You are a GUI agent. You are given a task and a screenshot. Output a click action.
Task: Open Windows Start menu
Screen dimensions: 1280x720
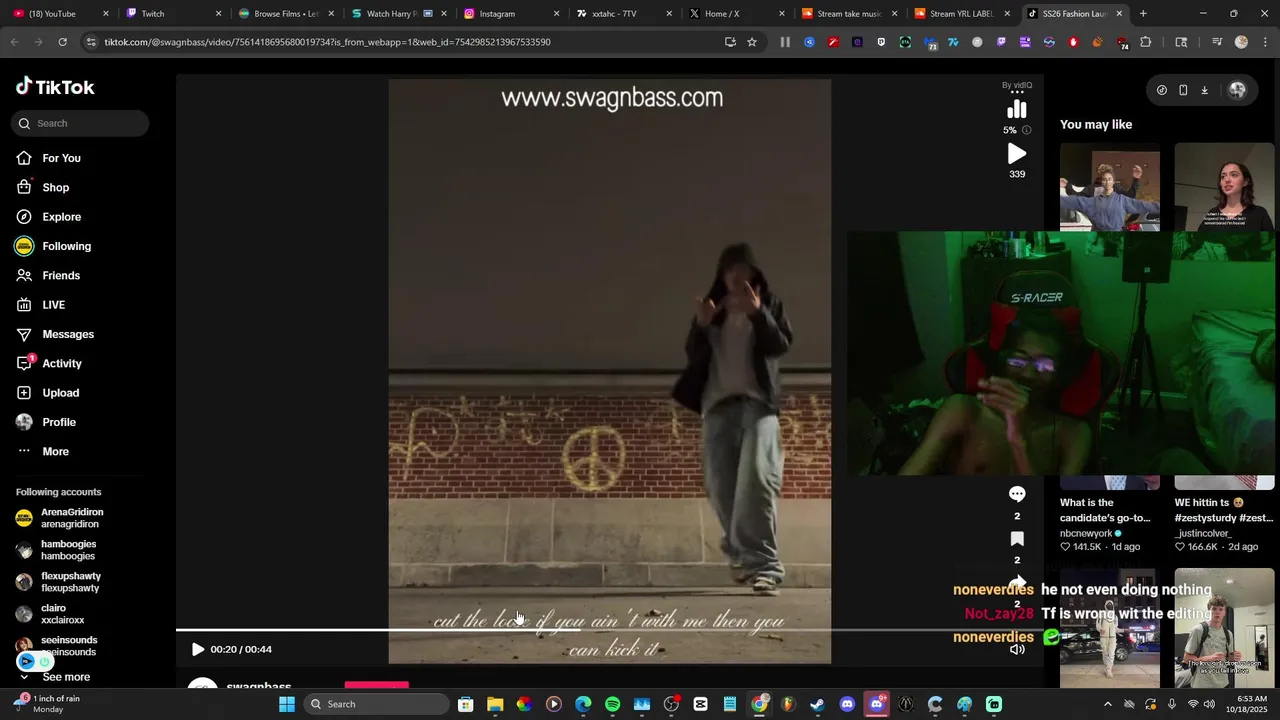tap(287, 704)
